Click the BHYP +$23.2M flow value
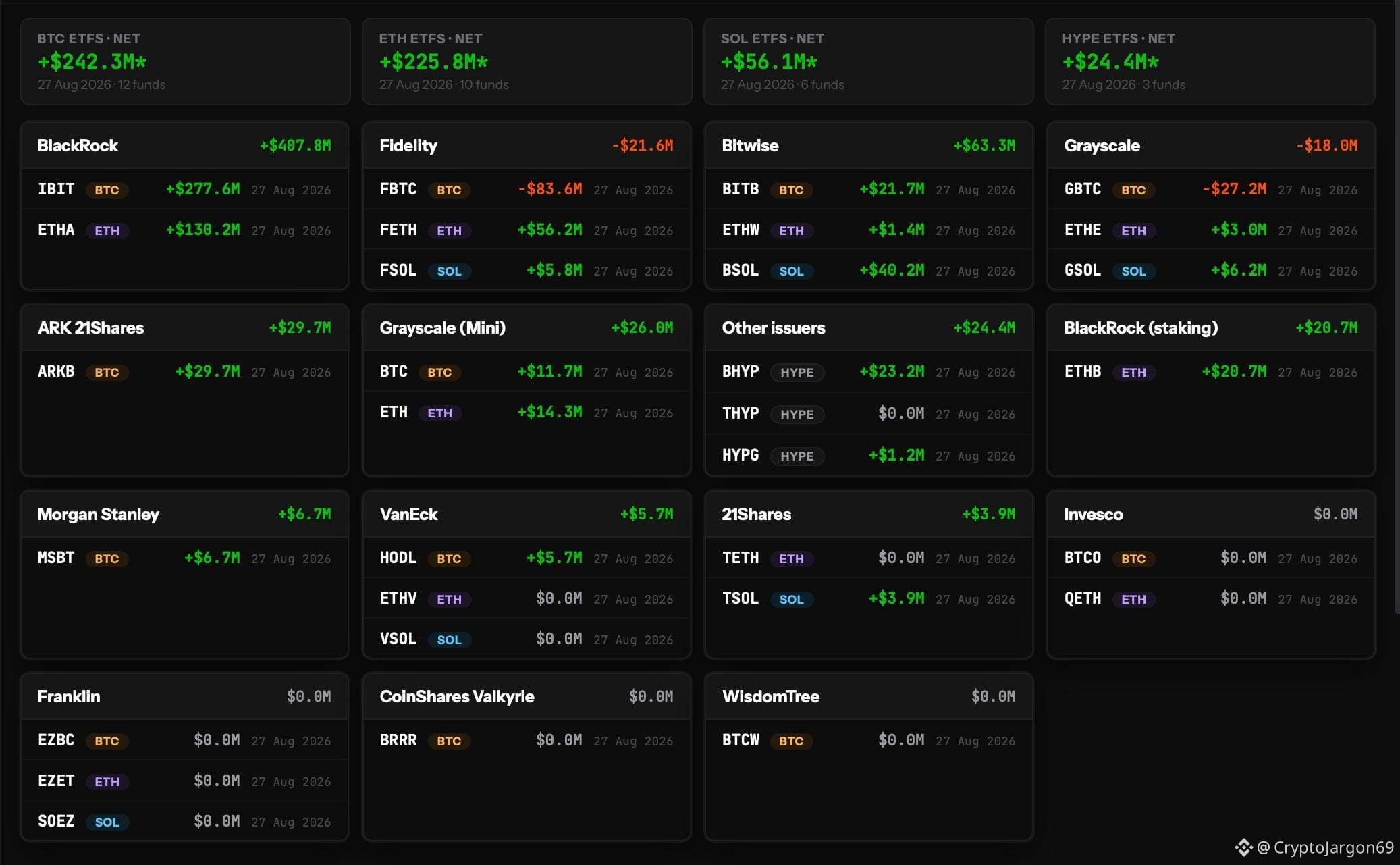This screenshot has width=1400, height=865. [892, 371]
